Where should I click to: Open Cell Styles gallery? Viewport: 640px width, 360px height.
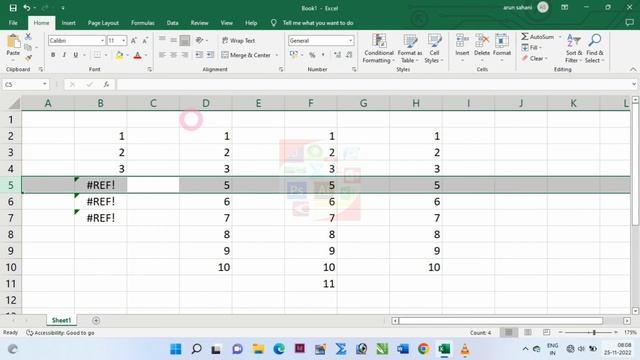[434, 49]
